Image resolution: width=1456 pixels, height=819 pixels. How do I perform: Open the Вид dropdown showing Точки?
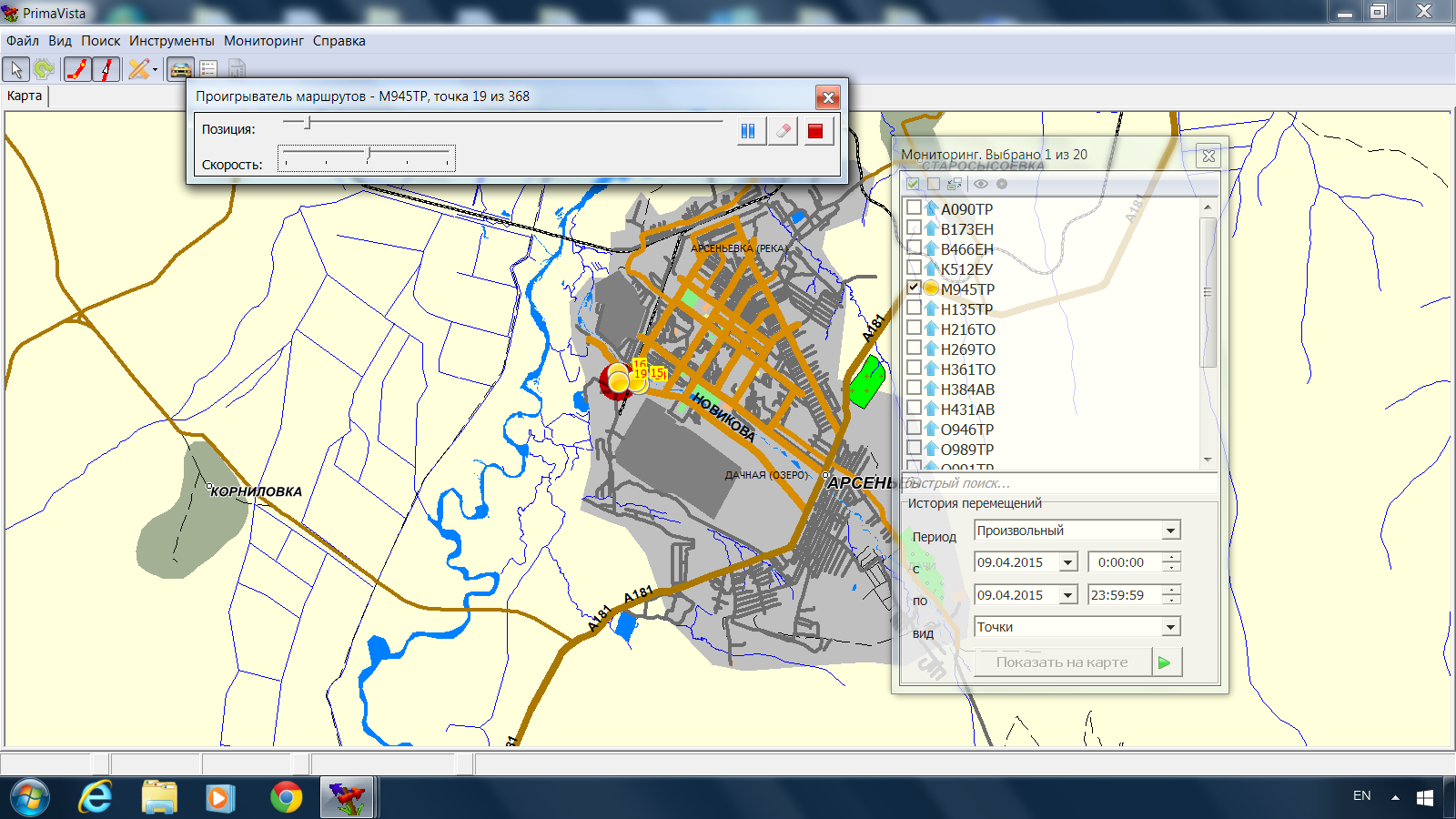pyautogui.click(x=1170, y=627)
